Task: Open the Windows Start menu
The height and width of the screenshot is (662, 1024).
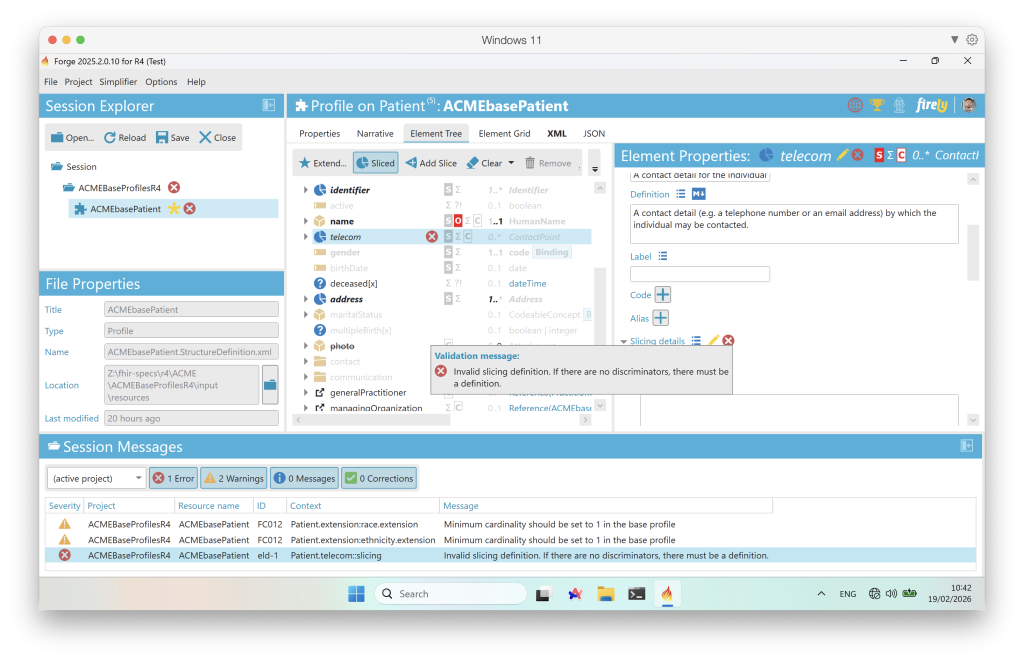Action: 357,593
